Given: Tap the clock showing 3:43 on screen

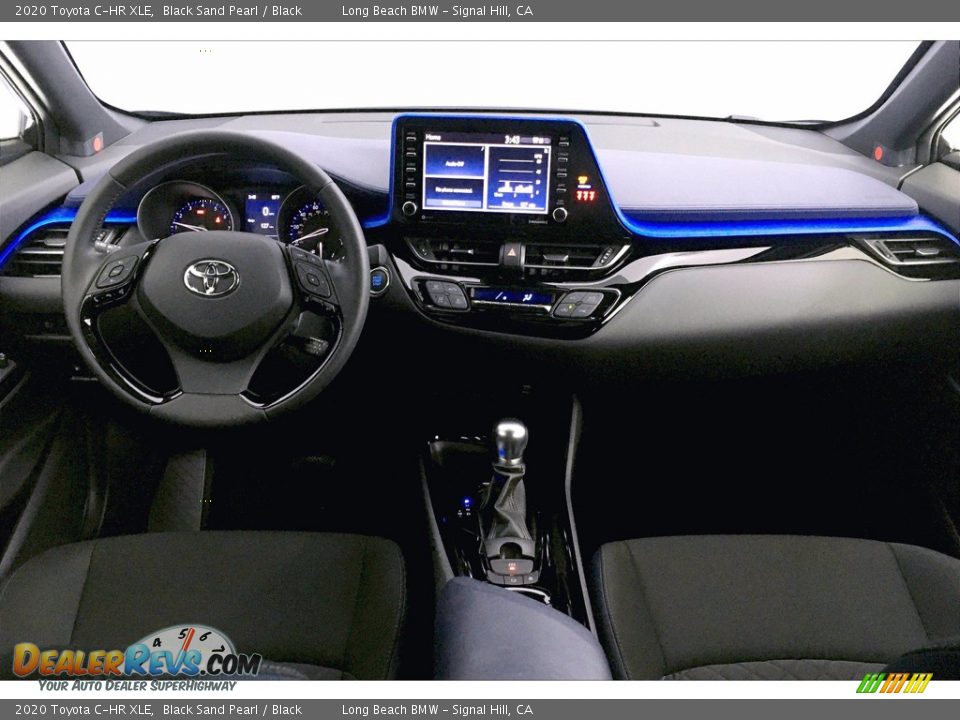Looking at the screenshot, I should 511,138.
